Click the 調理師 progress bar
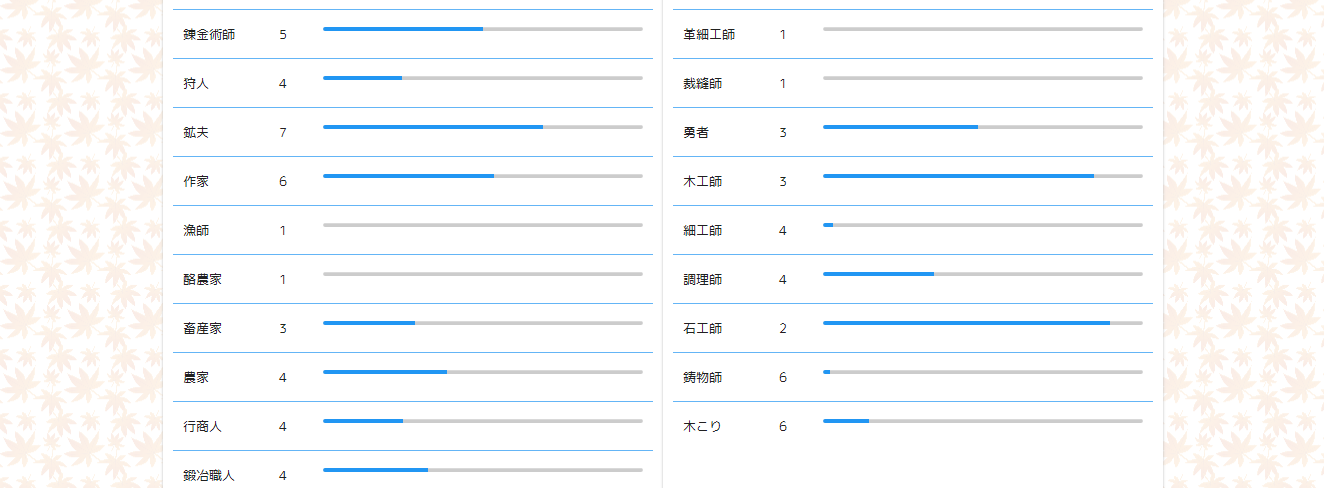 tap(983, 274)
